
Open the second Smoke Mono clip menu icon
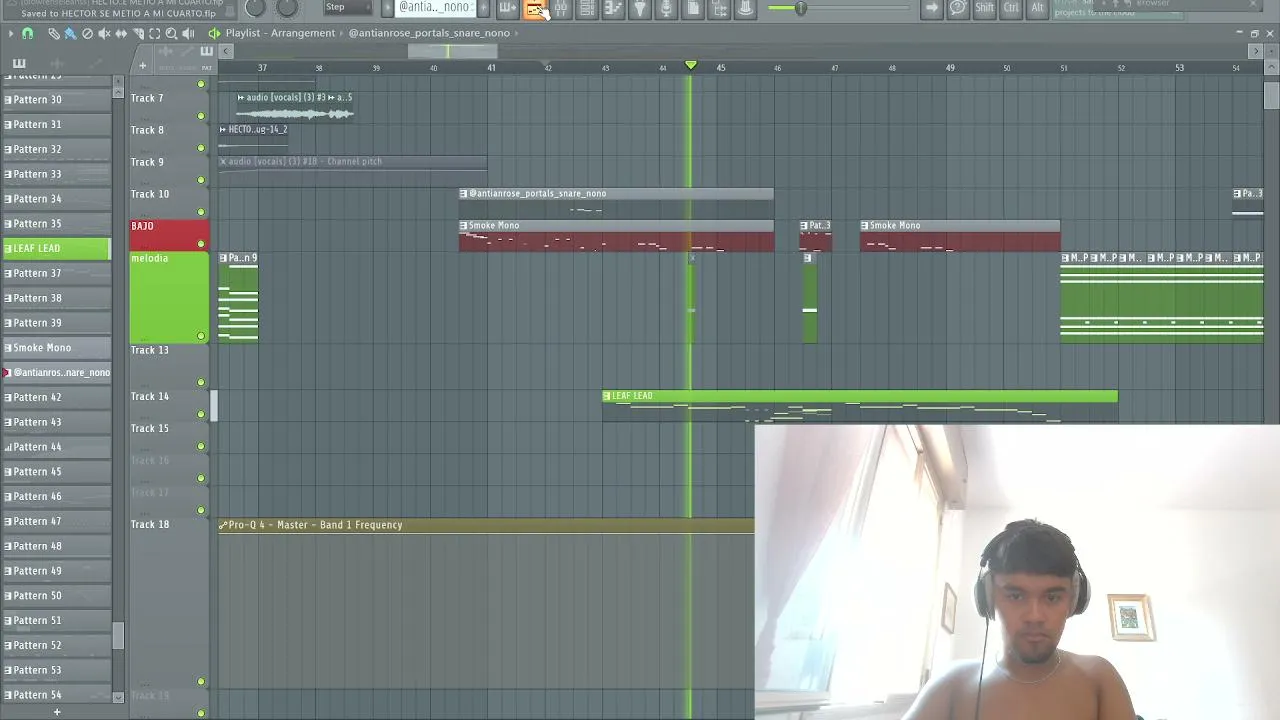point(865,226)
